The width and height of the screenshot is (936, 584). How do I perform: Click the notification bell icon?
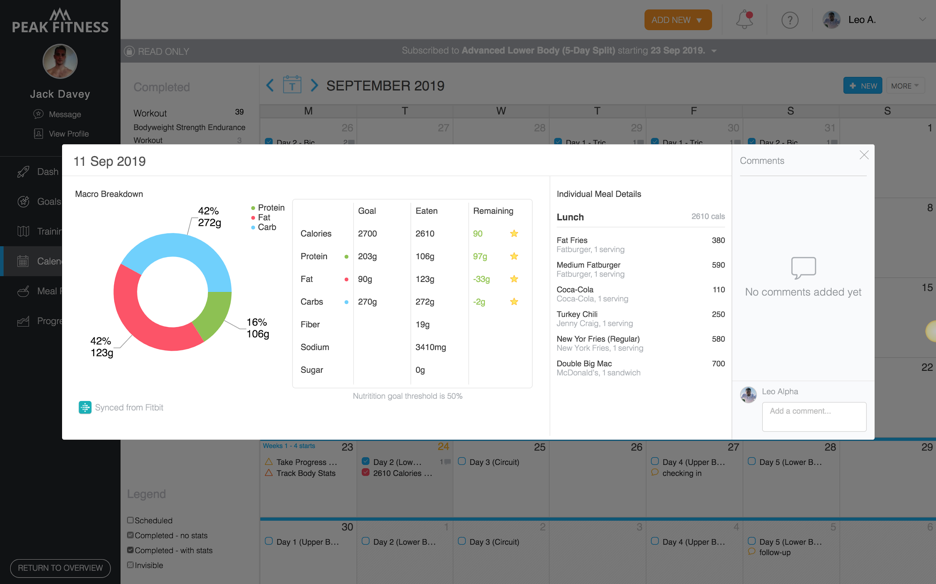[744, 20]
